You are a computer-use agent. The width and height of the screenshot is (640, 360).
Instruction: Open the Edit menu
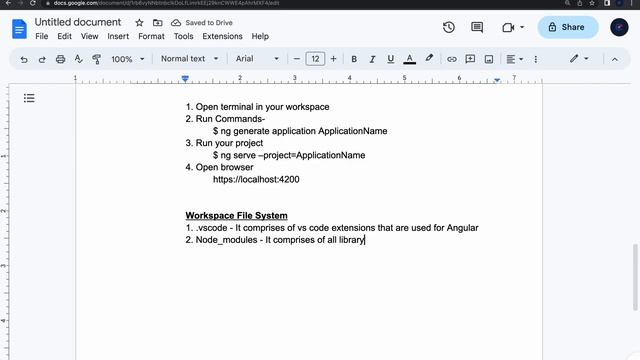64,36
